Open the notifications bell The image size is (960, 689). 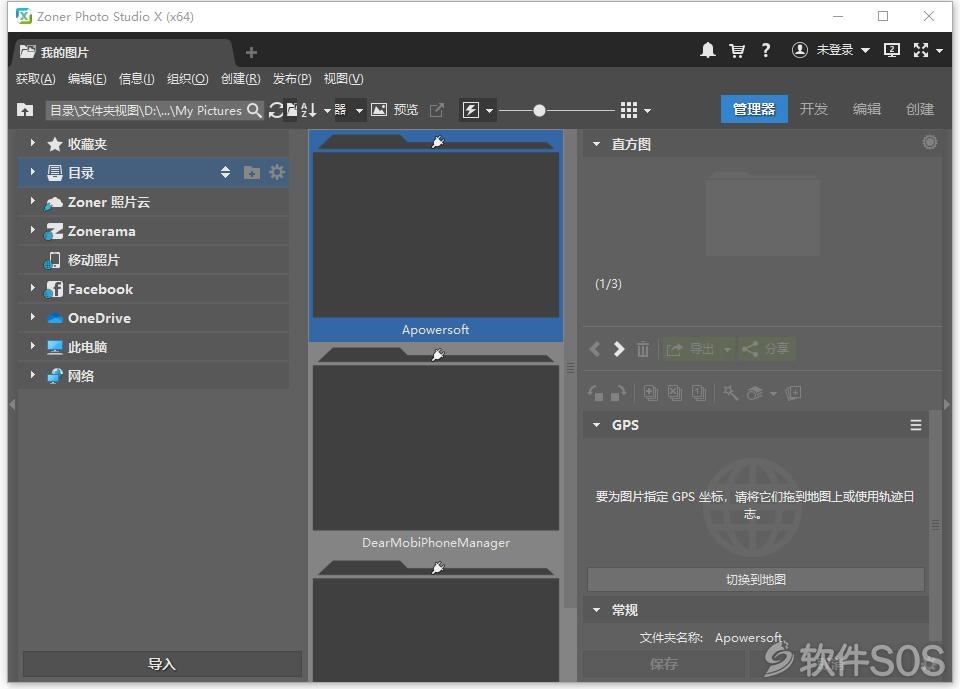pyautogui.click(x=708, y=50)
